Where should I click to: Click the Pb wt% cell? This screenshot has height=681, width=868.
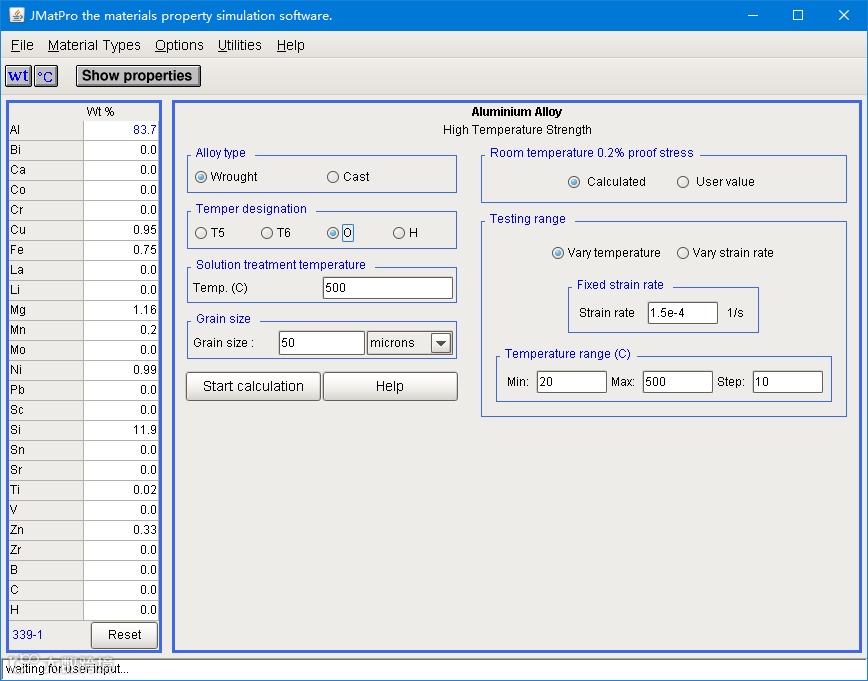tap(121, 390)
